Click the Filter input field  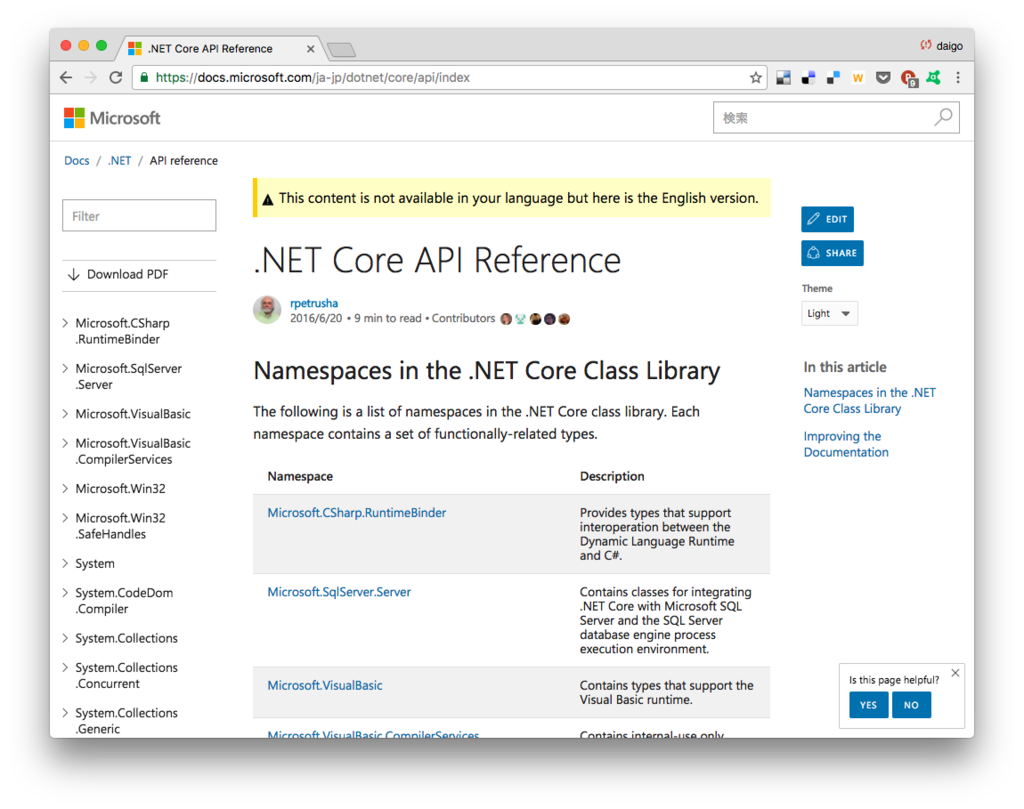click(x=139, y=215)
